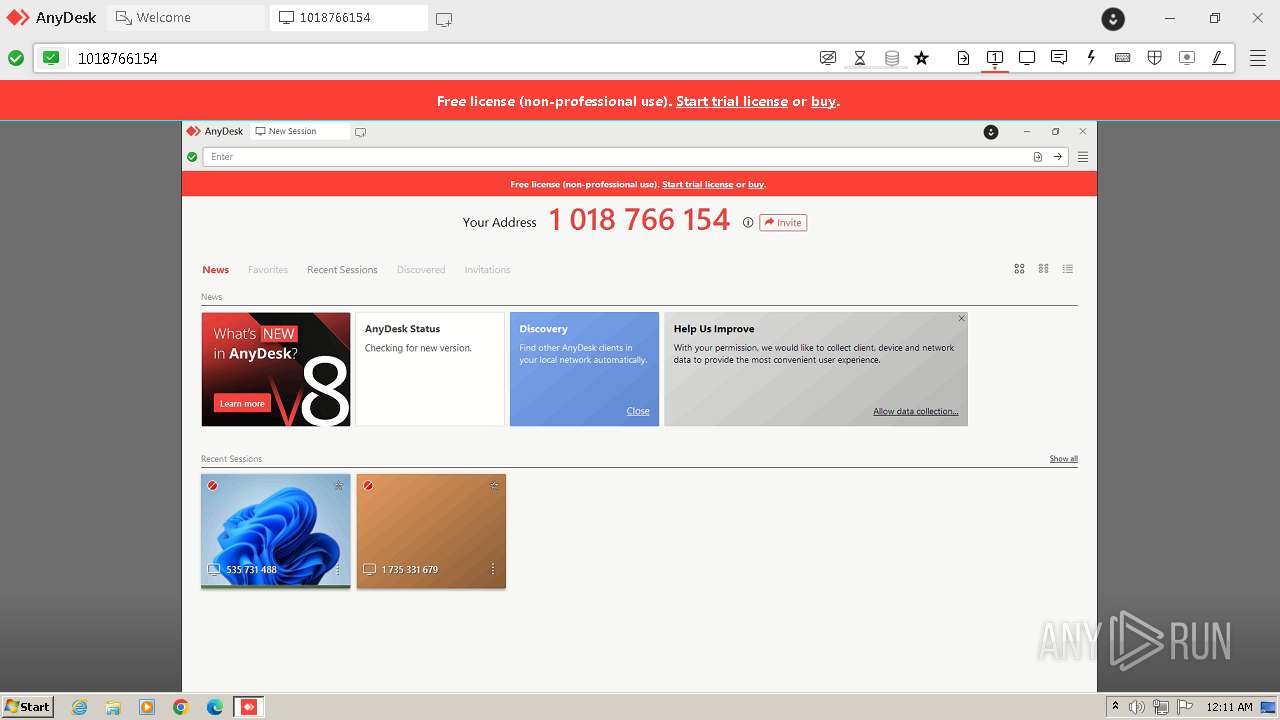The image size is (1280, 720).
Task: Select list view icon
Action: (1068, 269)
